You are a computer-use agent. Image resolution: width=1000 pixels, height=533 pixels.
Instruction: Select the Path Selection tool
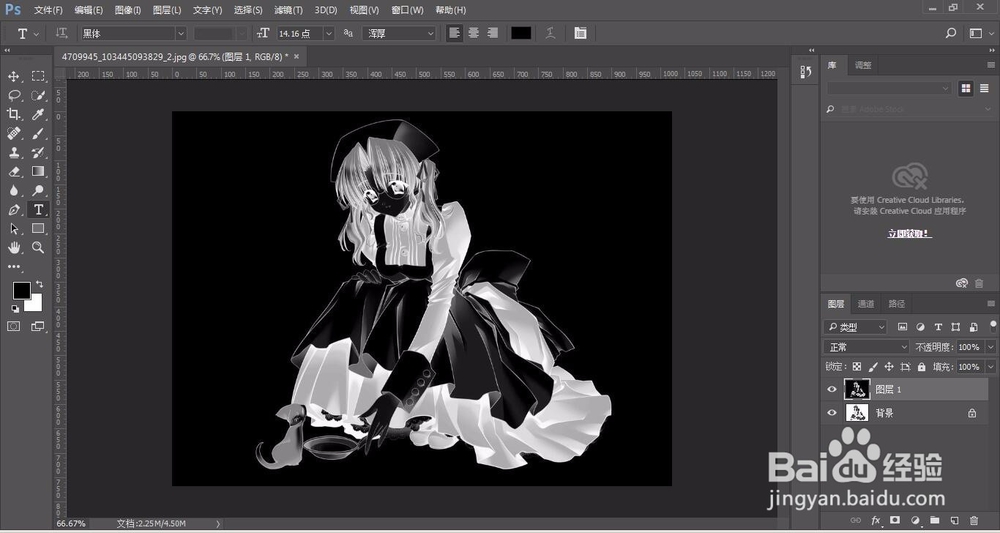click(13, 228)
